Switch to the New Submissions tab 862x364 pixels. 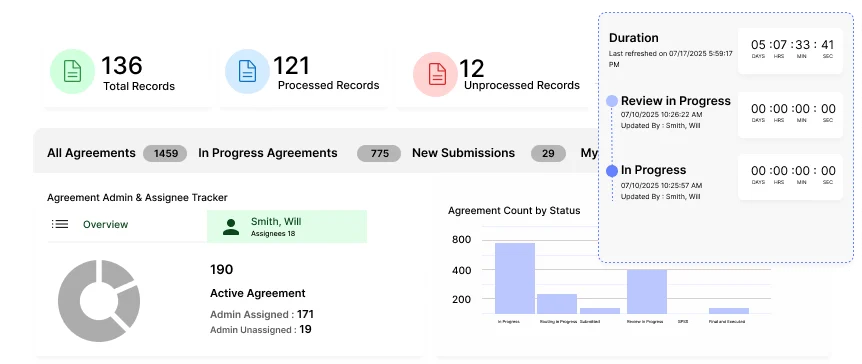(x=463, y=153)
